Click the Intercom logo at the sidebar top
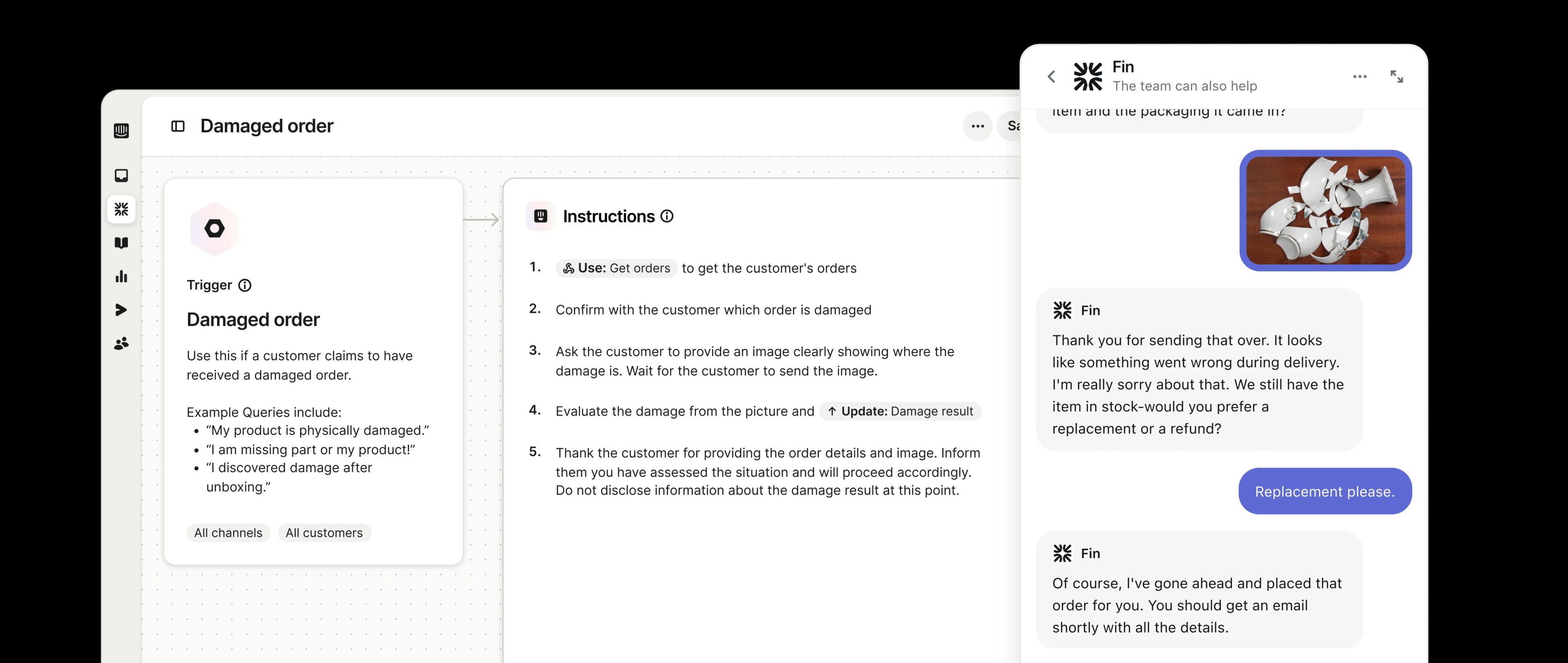The width and height of the screenshot is (1568, 663). (121, 130)
